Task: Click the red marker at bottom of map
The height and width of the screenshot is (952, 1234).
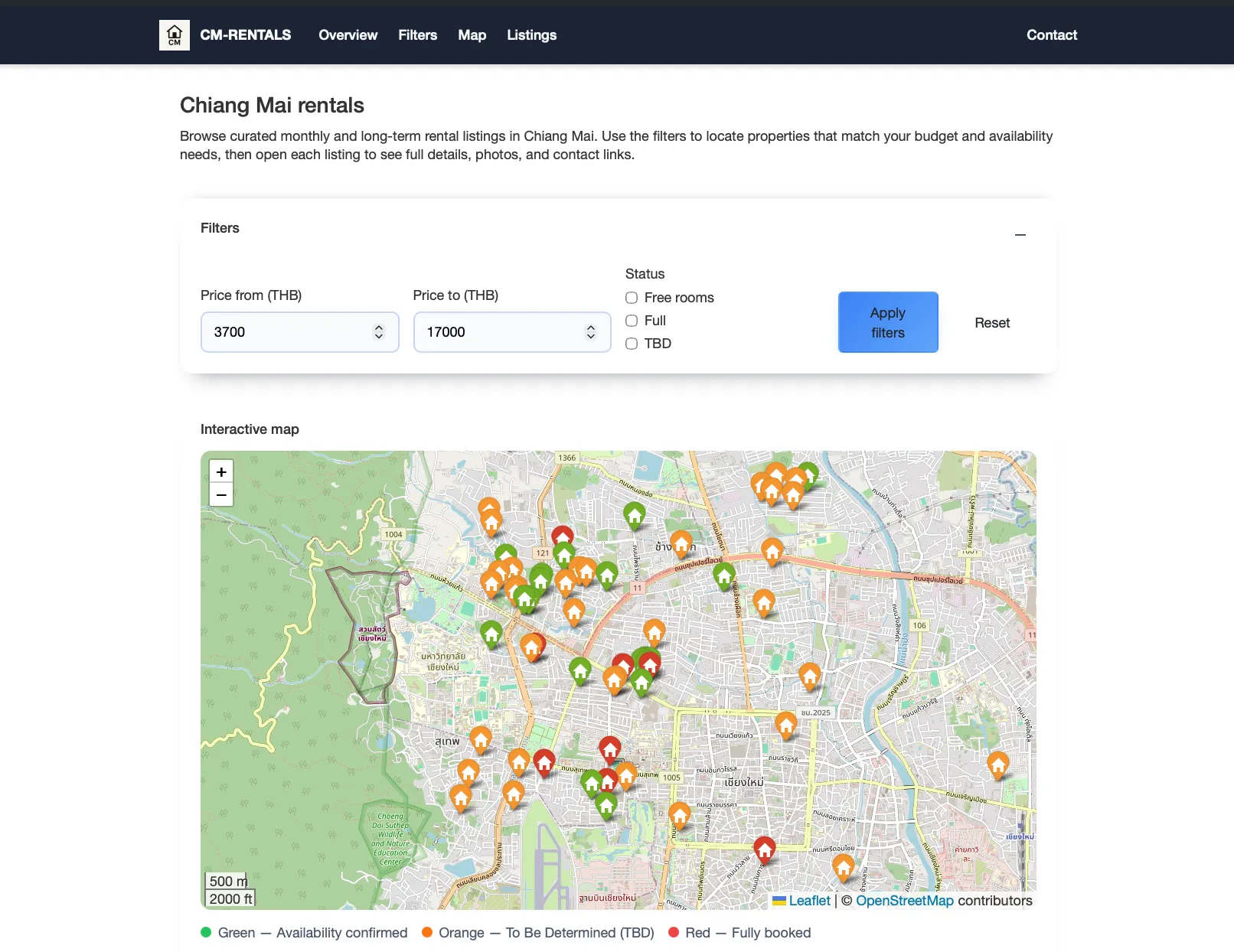Action: pos(764,848)
